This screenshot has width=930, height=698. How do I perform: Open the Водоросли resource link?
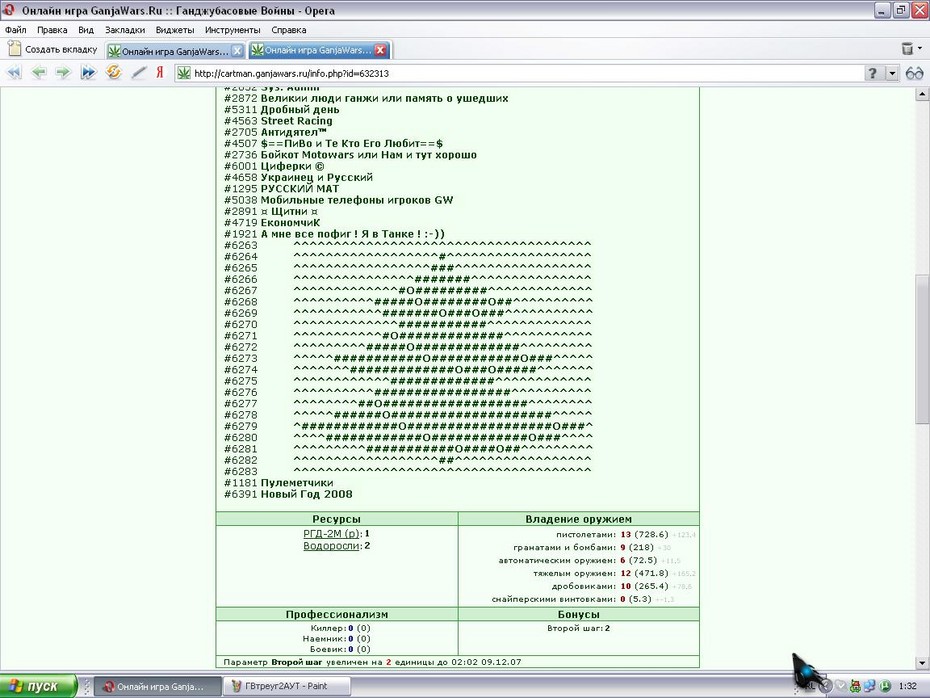(x=332, y=546)
